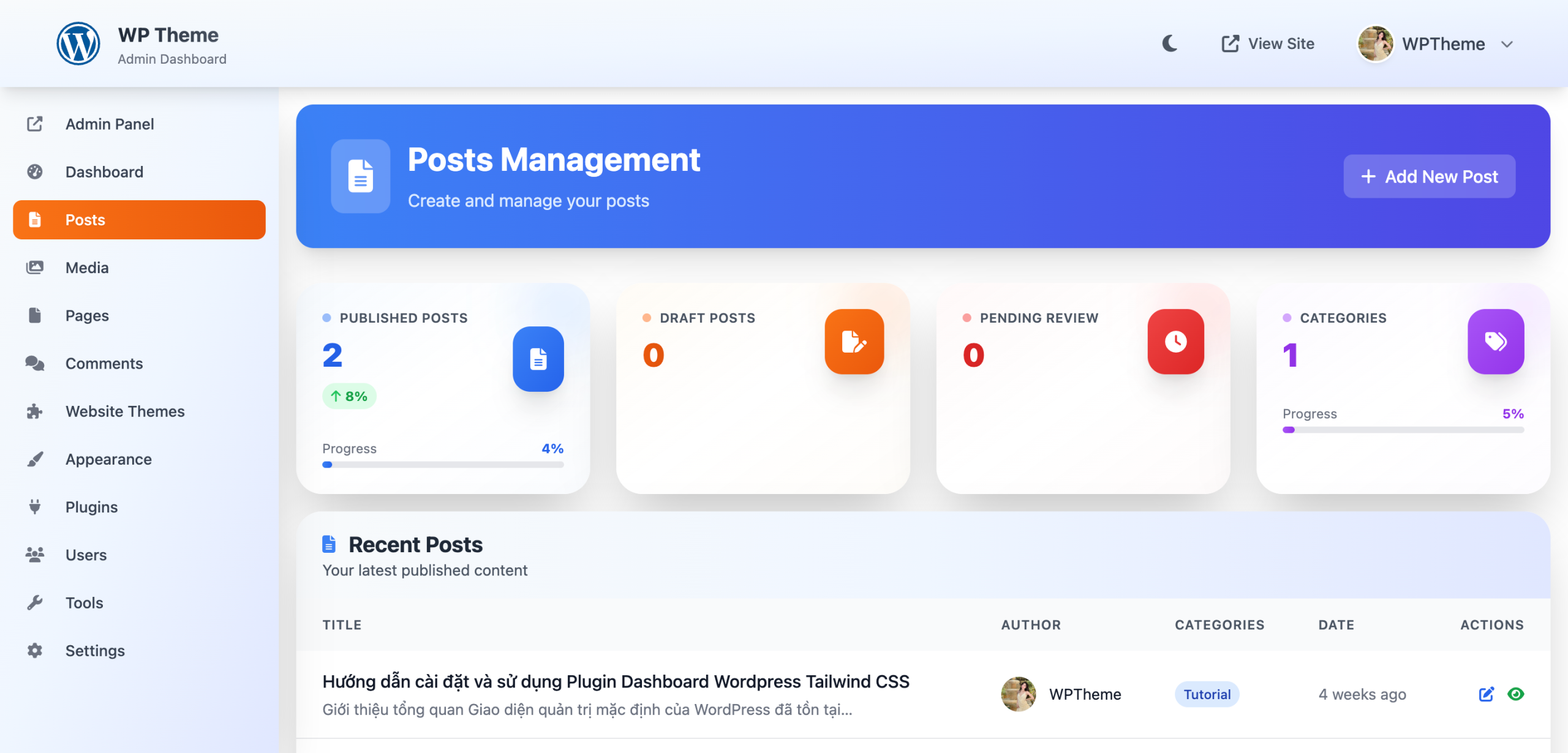Click the edit pencil icon for the post
Viewport: 1568px width, 753px height.
[1486, 694]
